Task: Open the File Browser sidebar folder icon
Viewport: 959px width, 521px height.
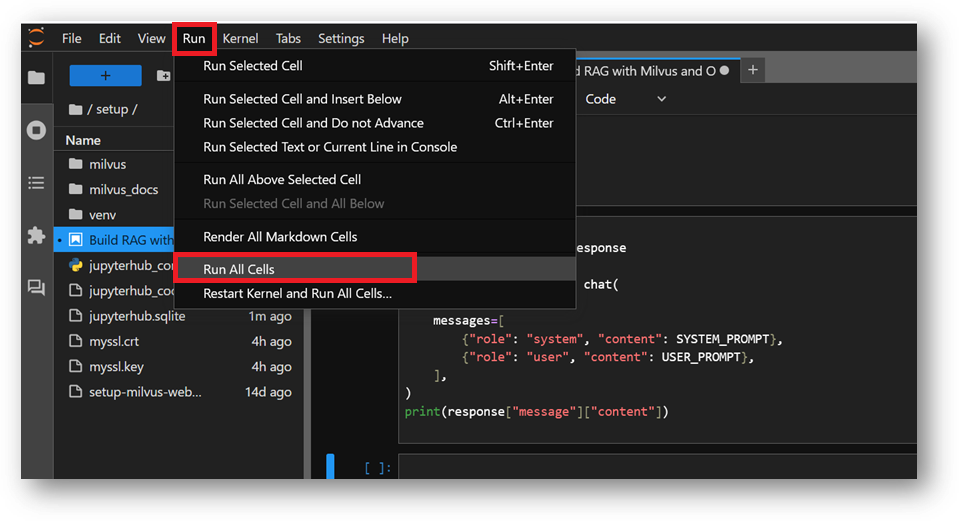Action: tap(37, 78)
